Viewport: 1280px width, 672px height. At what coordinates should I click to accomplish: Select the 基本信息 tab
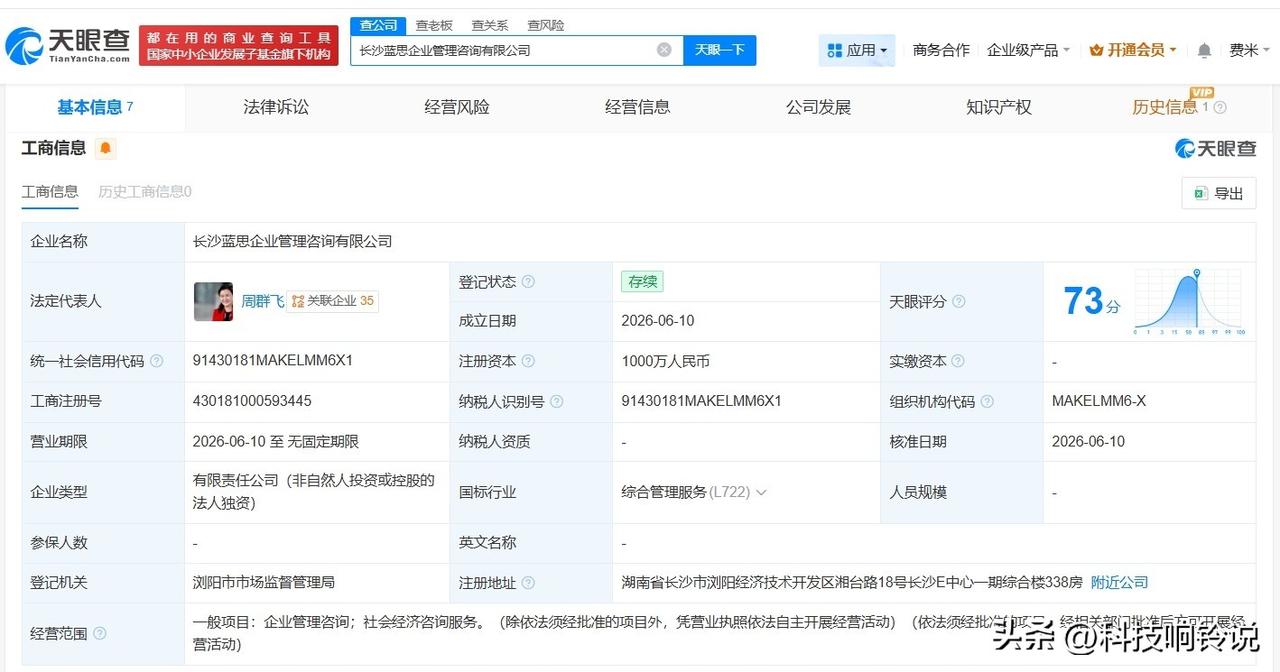[95, 107]
